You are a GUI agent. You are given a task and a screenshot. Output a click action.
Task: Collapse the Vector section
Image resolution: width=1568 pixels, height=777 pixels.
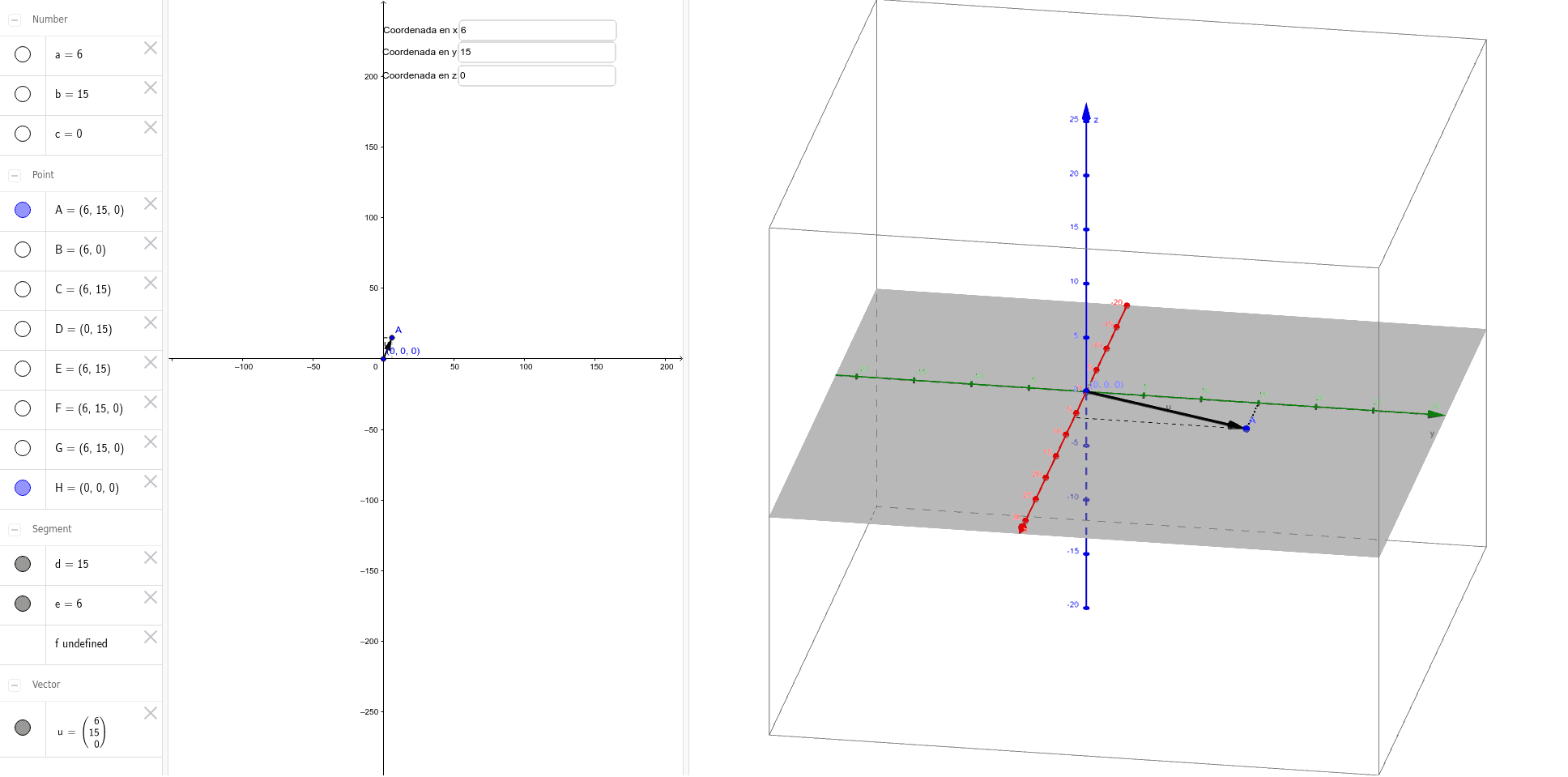coord(13,684)
